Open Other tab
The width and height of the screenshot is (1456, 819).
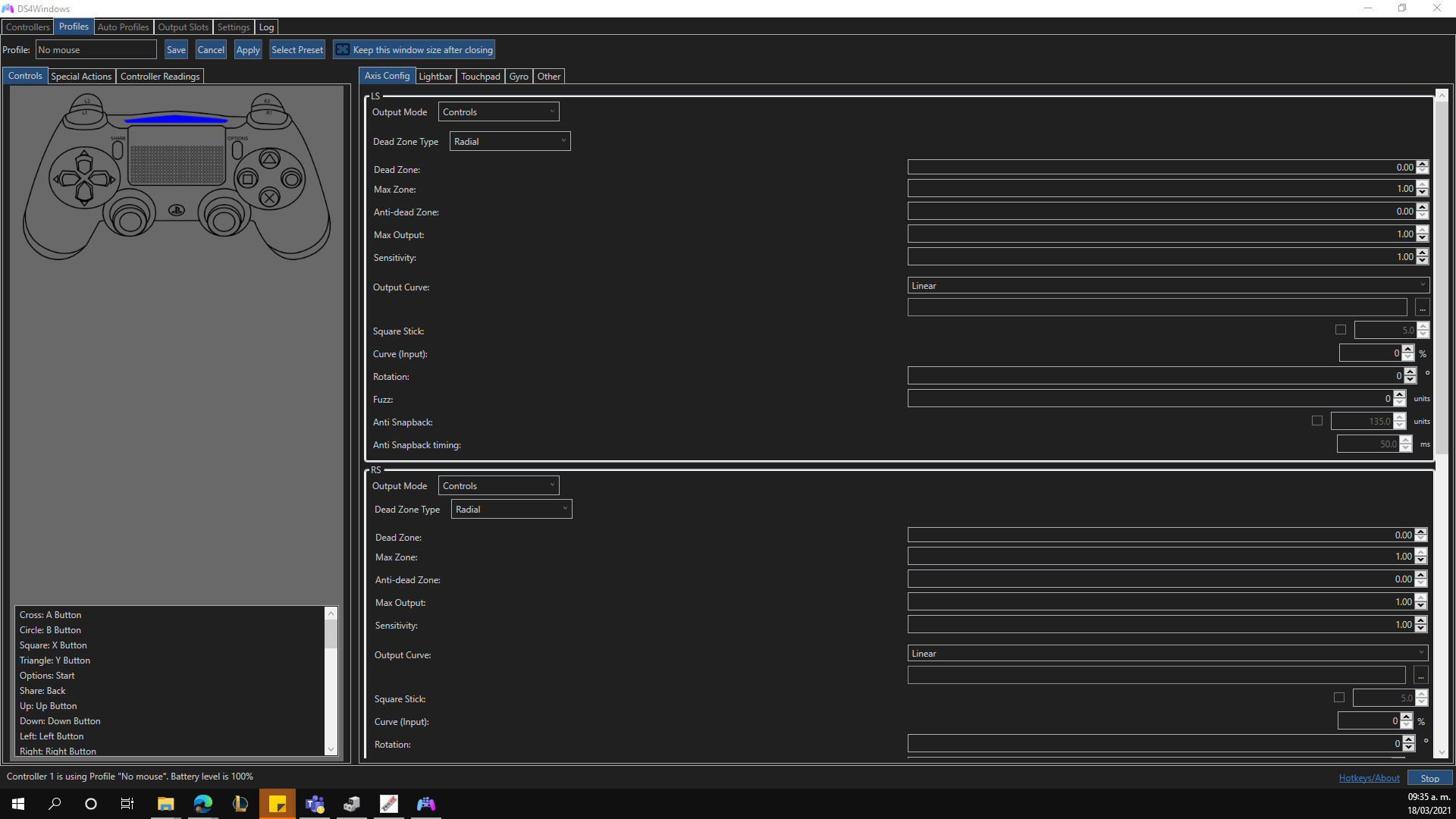pos(549,77)
